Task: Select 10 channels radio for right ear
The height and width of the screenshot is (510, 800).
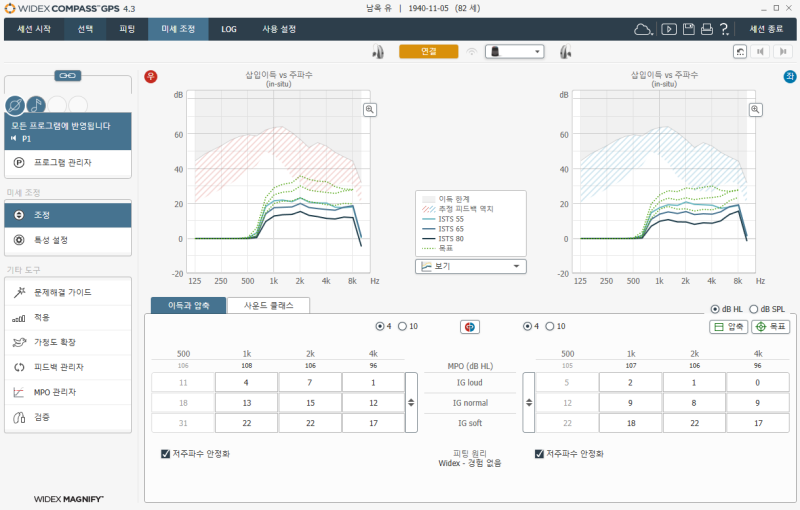Action: tap(402, 326)
